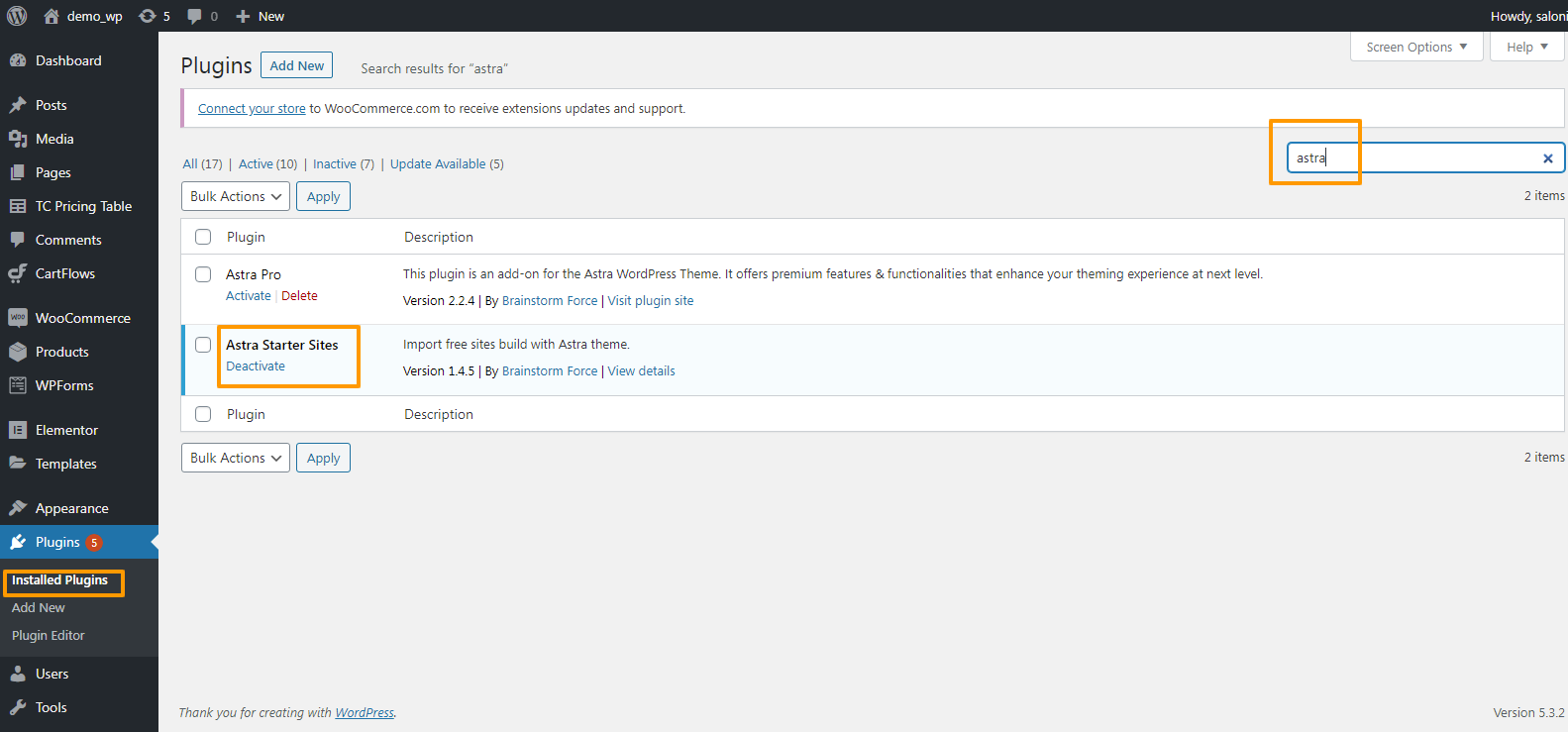Open the WordPress link in footer

tap(365, 713)
